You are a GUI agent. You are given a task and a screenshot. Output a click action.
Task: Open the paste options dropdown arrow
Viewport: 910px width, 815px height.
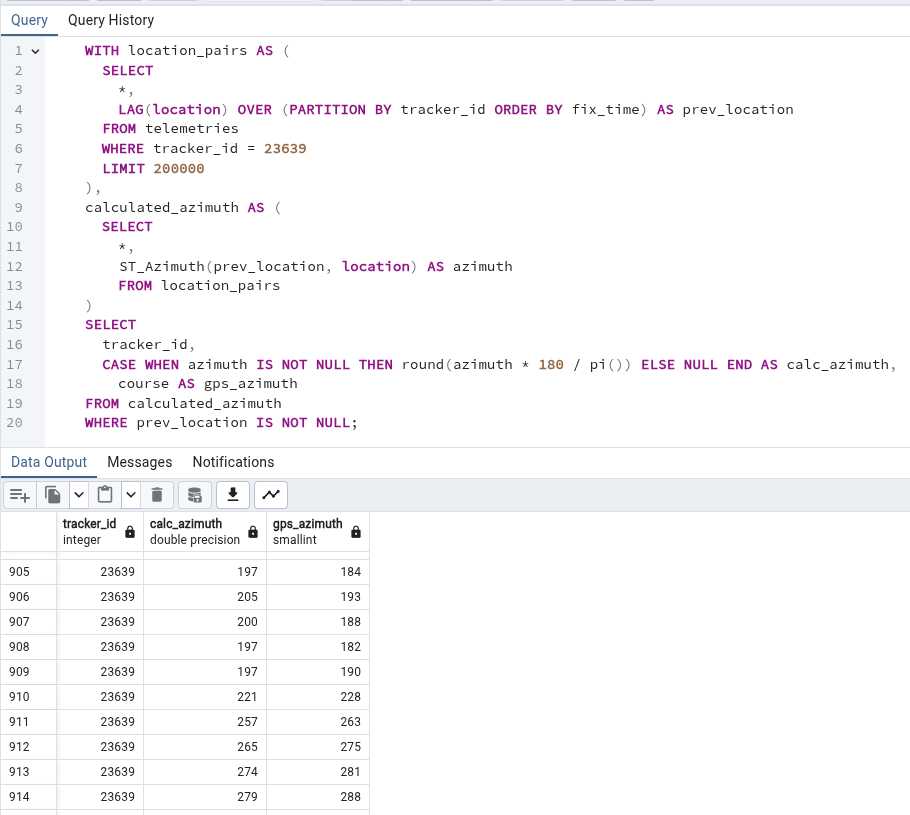tap(131, 495)
